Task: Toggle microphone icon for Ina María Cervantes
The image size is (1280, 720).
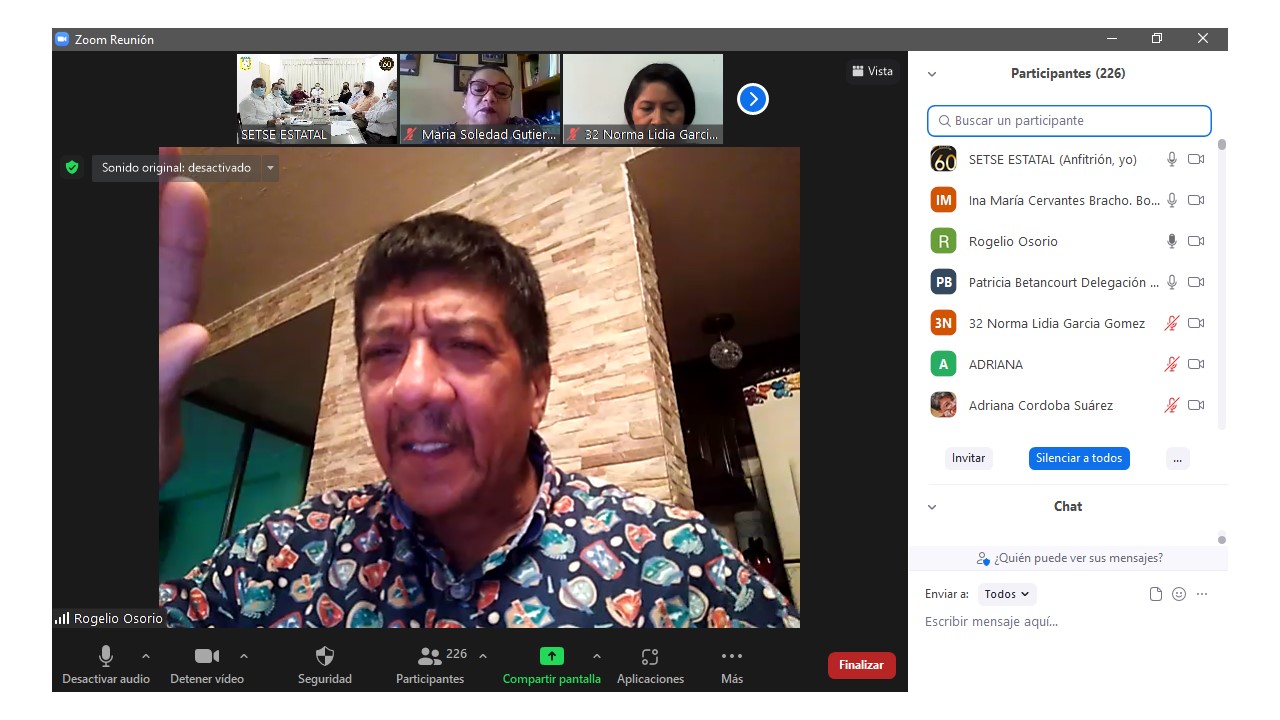Action: [x=1172, y=200]
